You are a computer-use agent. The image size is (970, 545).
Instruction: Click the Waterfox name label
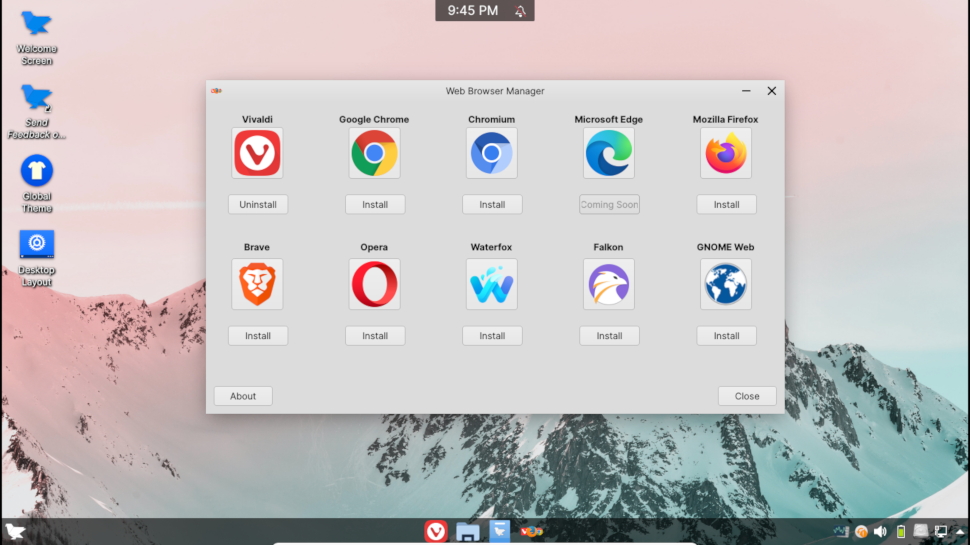(x=491, y=247)
